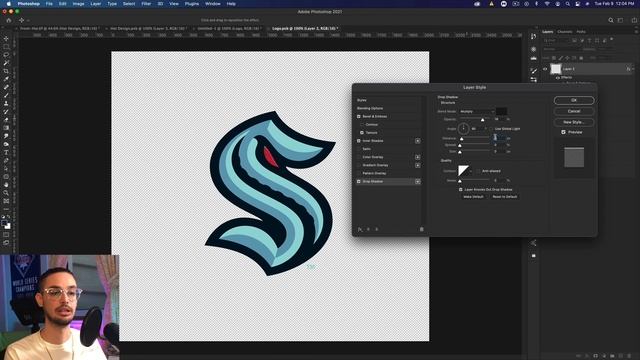This screenshot has height=360, width=640.
Task: Enable the Gradient Overlay checkbox
Action: tap(359, 165)
